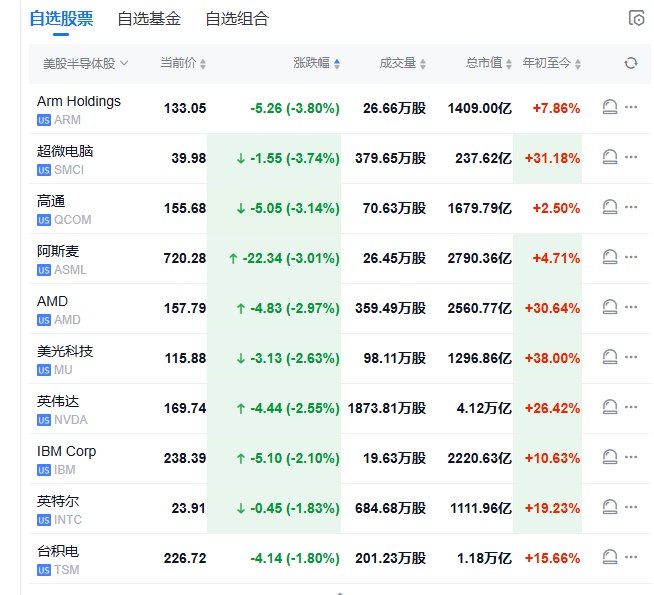Set a price alert bell for 高通 QCOM
Viewport: 654px width, 595px height.
coord(610,207)
